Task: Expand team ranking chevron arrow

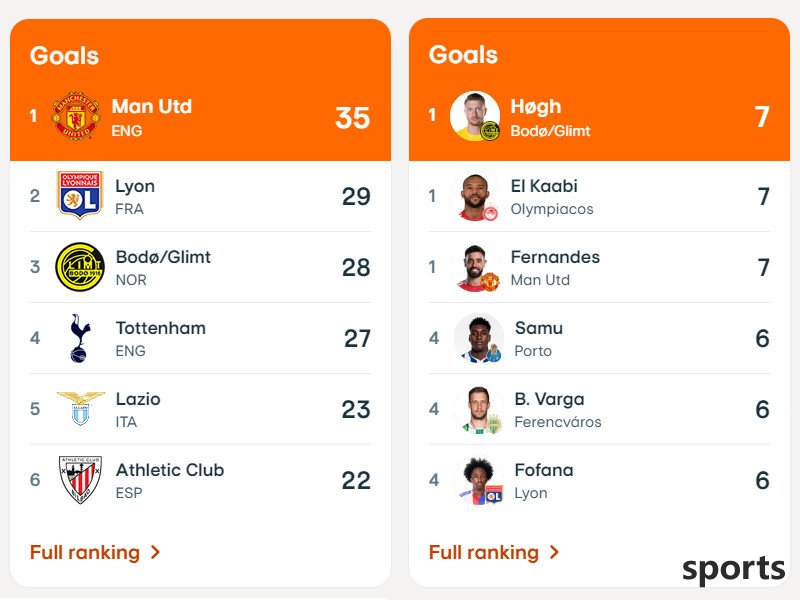Action: [x=156, y=552]
